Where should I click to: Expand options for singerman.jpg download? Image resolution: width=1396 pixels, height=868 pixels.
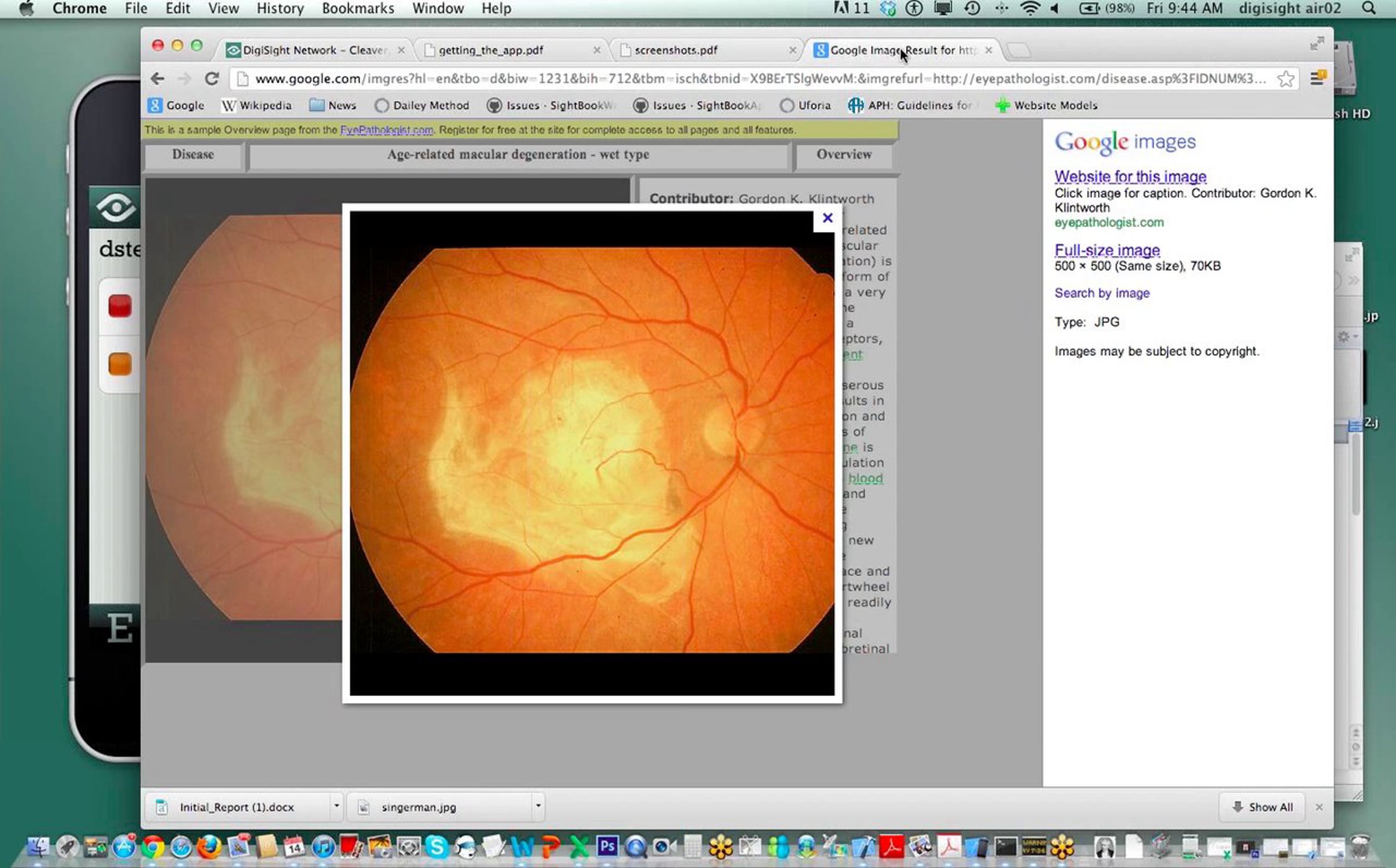coord(538,806)
